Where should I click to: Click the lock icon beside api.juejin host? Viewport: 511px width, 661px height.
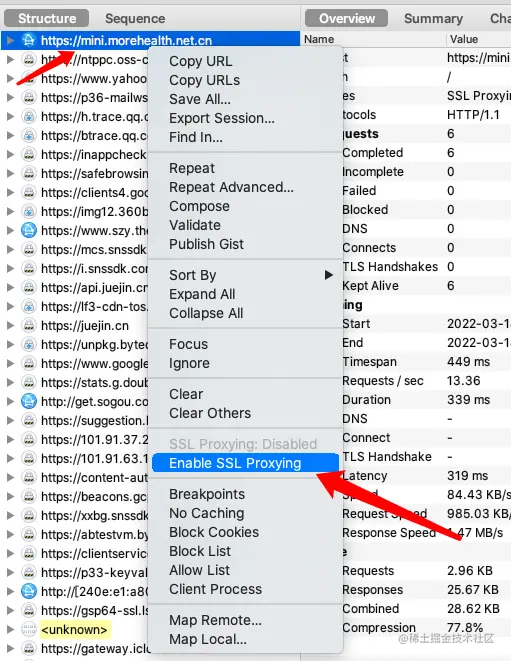coord(29,288)
